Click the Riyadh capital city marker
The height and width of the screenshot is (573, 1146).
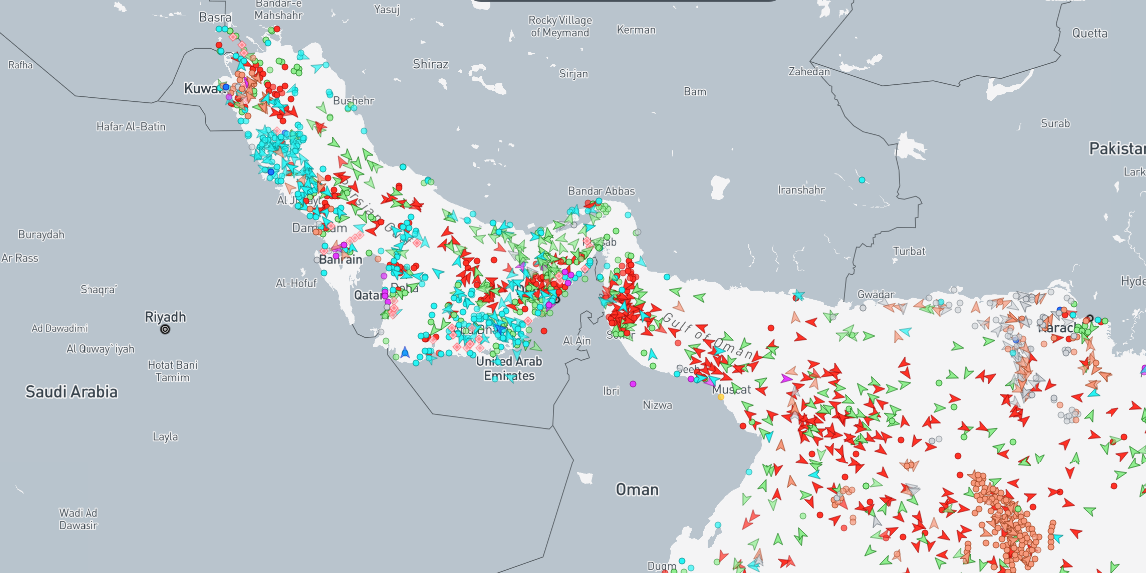coord(165,330)
